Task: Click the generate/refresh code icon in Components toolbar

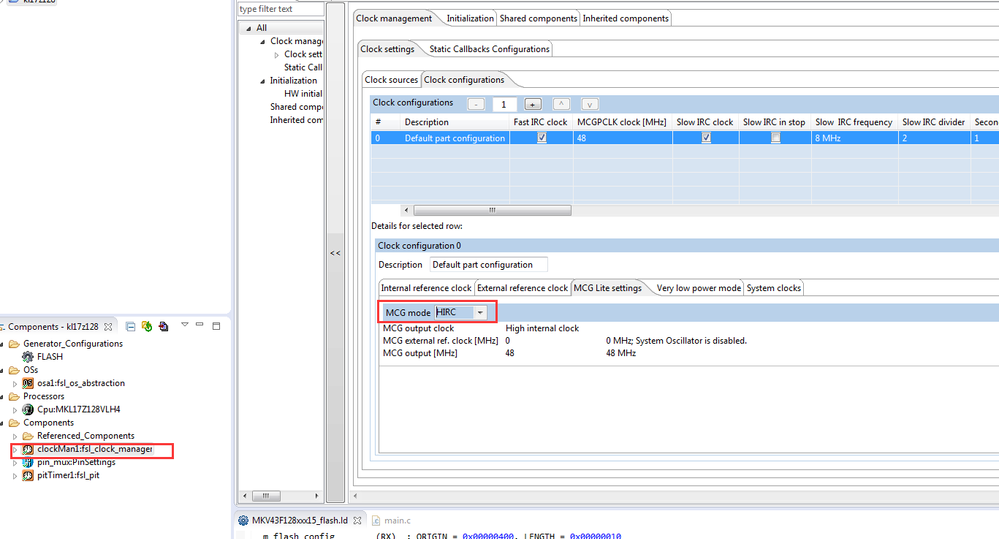Action: pos(147,326)
